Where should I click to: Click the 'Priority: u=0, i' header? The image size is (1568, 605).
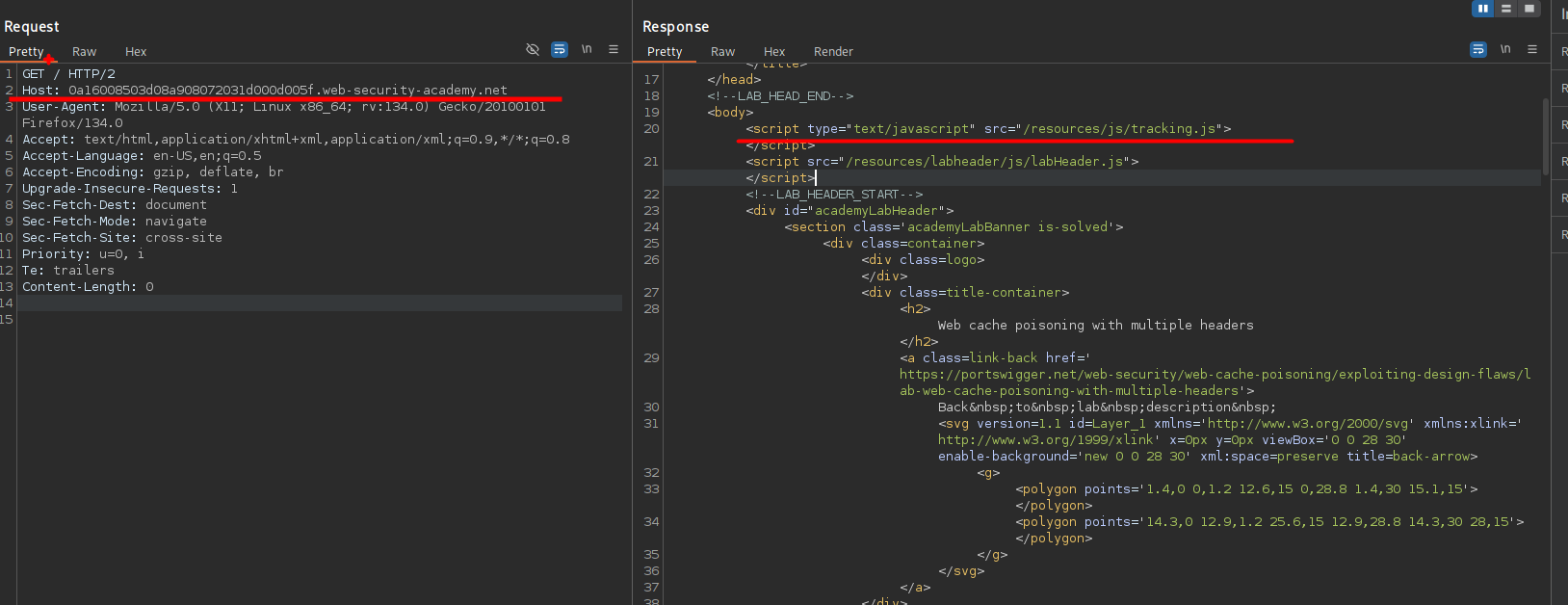(x=83, y=254)
